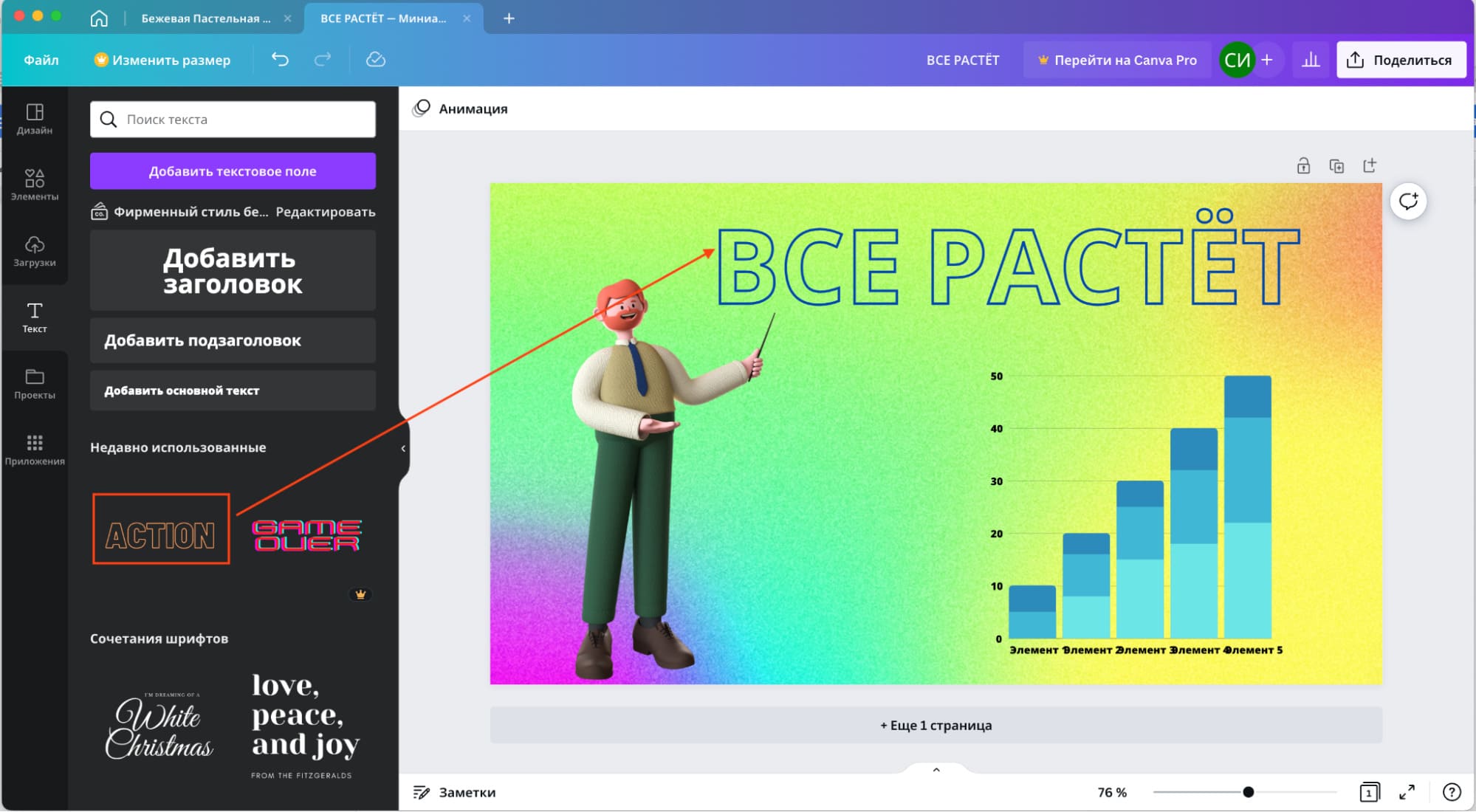Image resolution: width=1476 pixels, height=812 pixels.
Task: Open the Заметки notes panel
Action: coord(454,792)
